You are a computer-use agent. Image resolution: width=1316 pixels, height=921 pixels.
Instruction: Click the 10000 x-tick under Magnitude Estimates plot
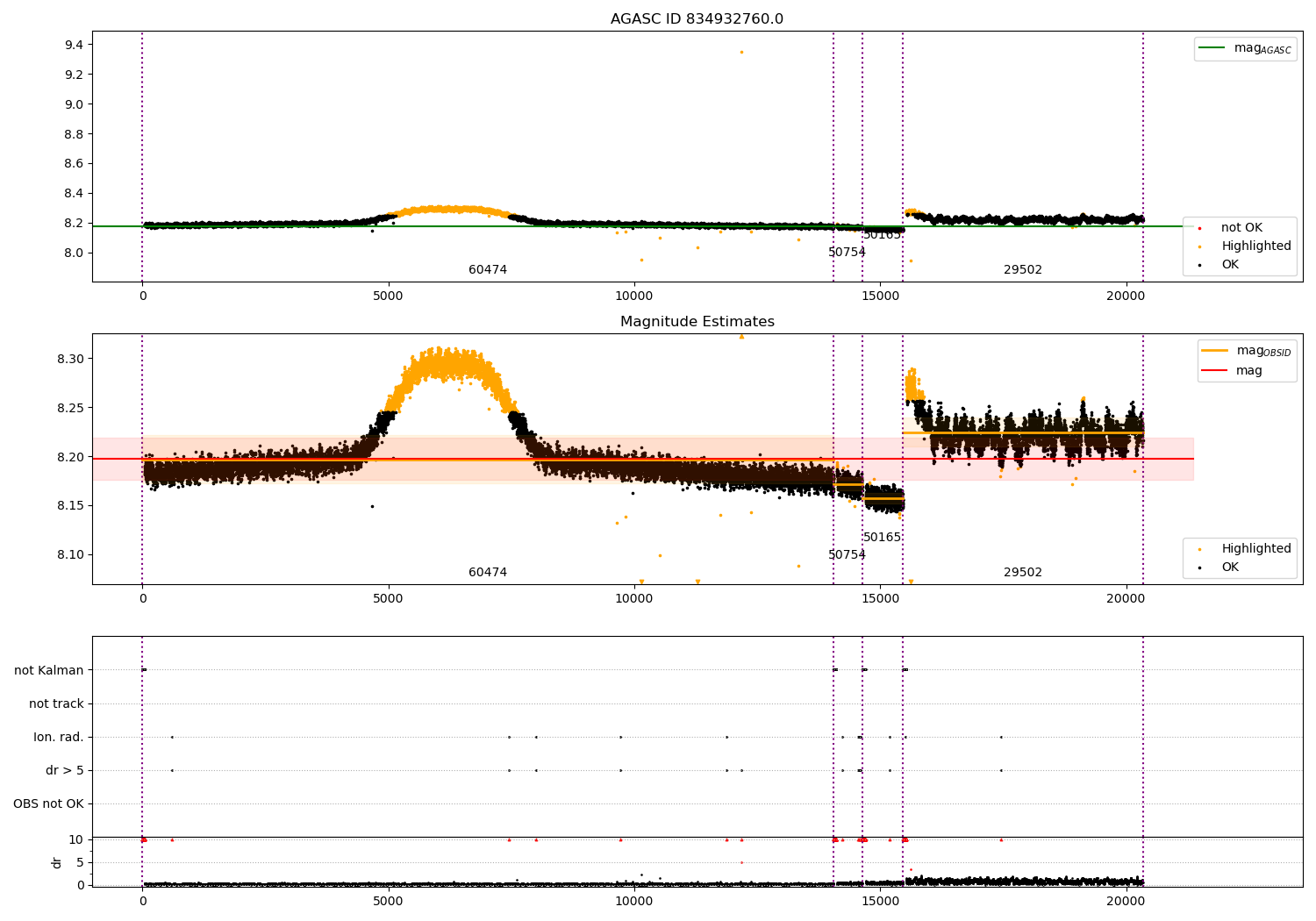coord(634,599)
